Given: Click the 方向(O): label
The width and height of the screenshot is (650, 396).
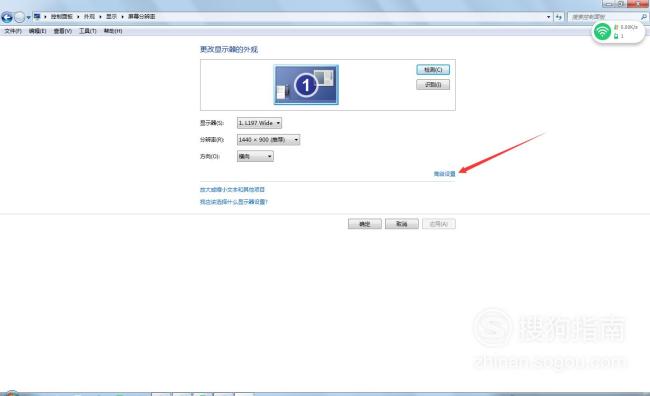Looking at the screenshot, I should click(x=210, y=156).
